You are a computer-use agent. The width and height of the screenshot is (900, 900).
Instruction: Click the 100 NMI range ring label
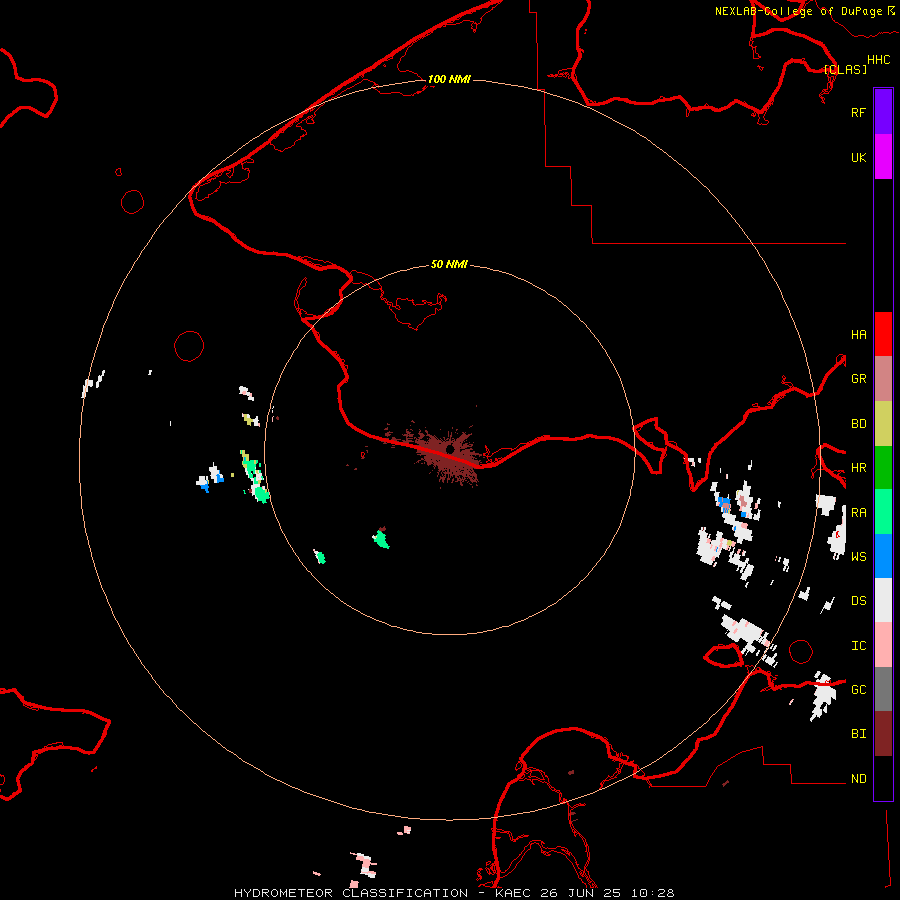(449, 79)
